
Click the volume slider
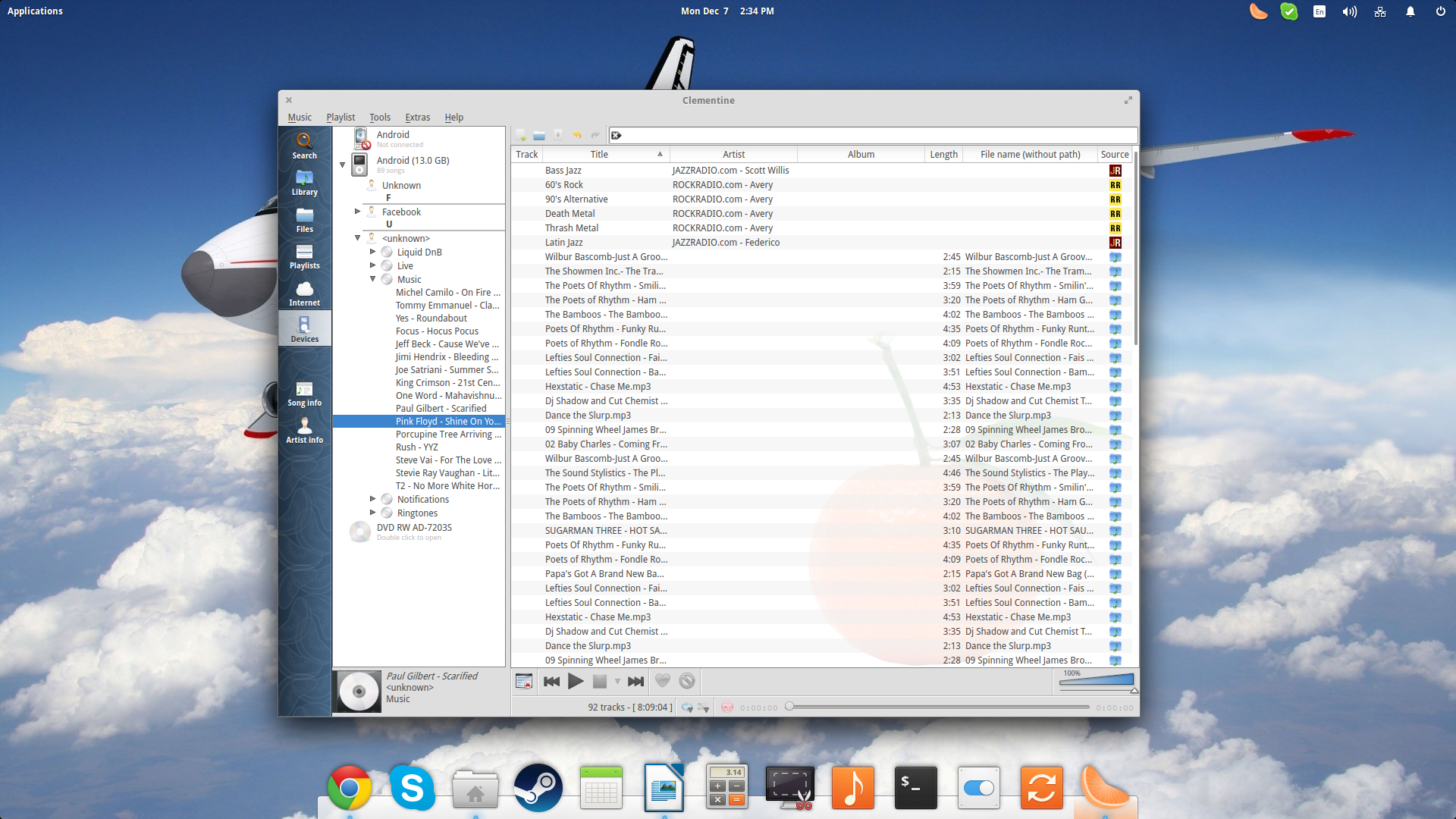pos(1097,681)
